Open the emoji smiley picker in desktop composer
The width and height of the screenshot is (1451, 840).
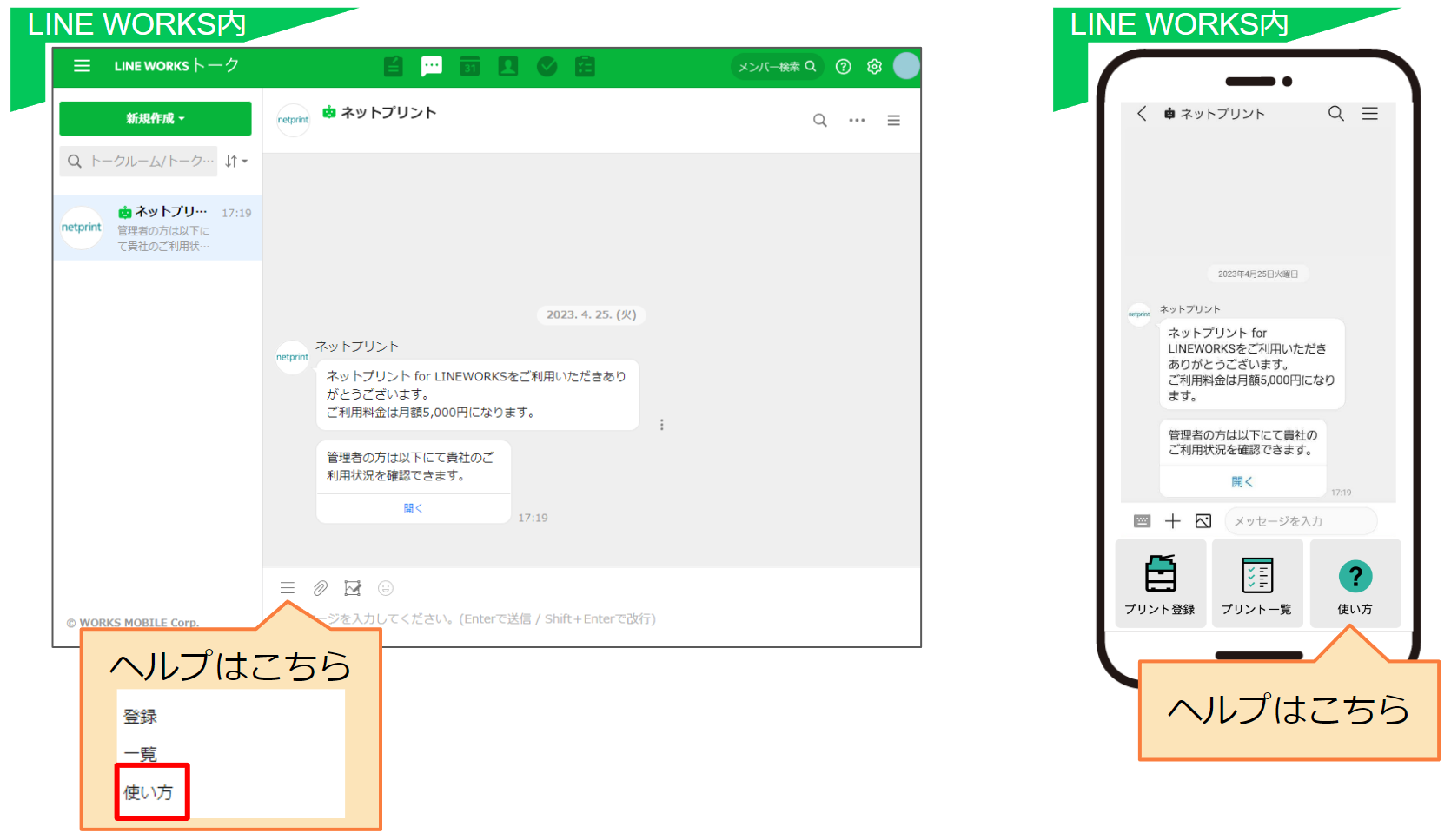pyautogui.click(x=386, y=588)
